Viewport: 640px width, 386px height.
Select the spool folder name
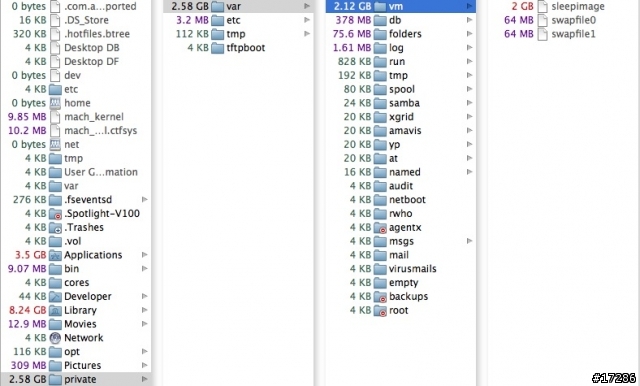point(402,89)
